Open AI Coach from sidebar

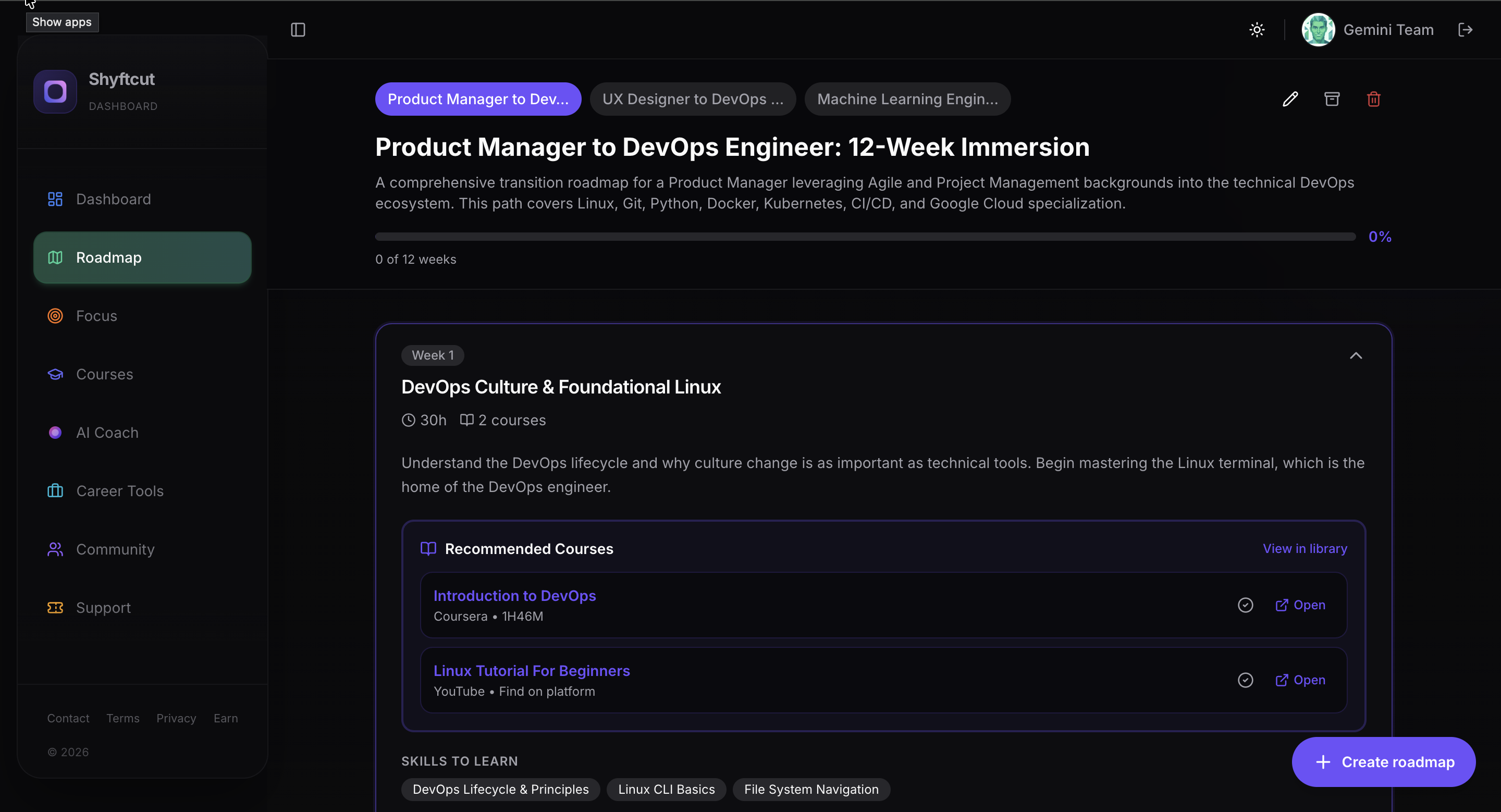[107, 432]
